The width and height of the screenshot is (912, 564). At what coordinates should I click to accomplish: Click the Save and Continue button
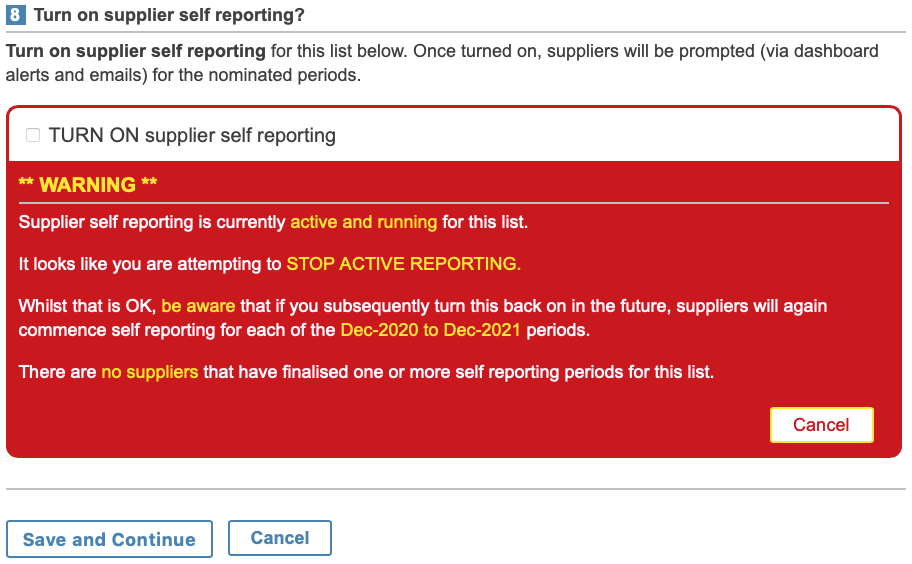tap(109, 539)
